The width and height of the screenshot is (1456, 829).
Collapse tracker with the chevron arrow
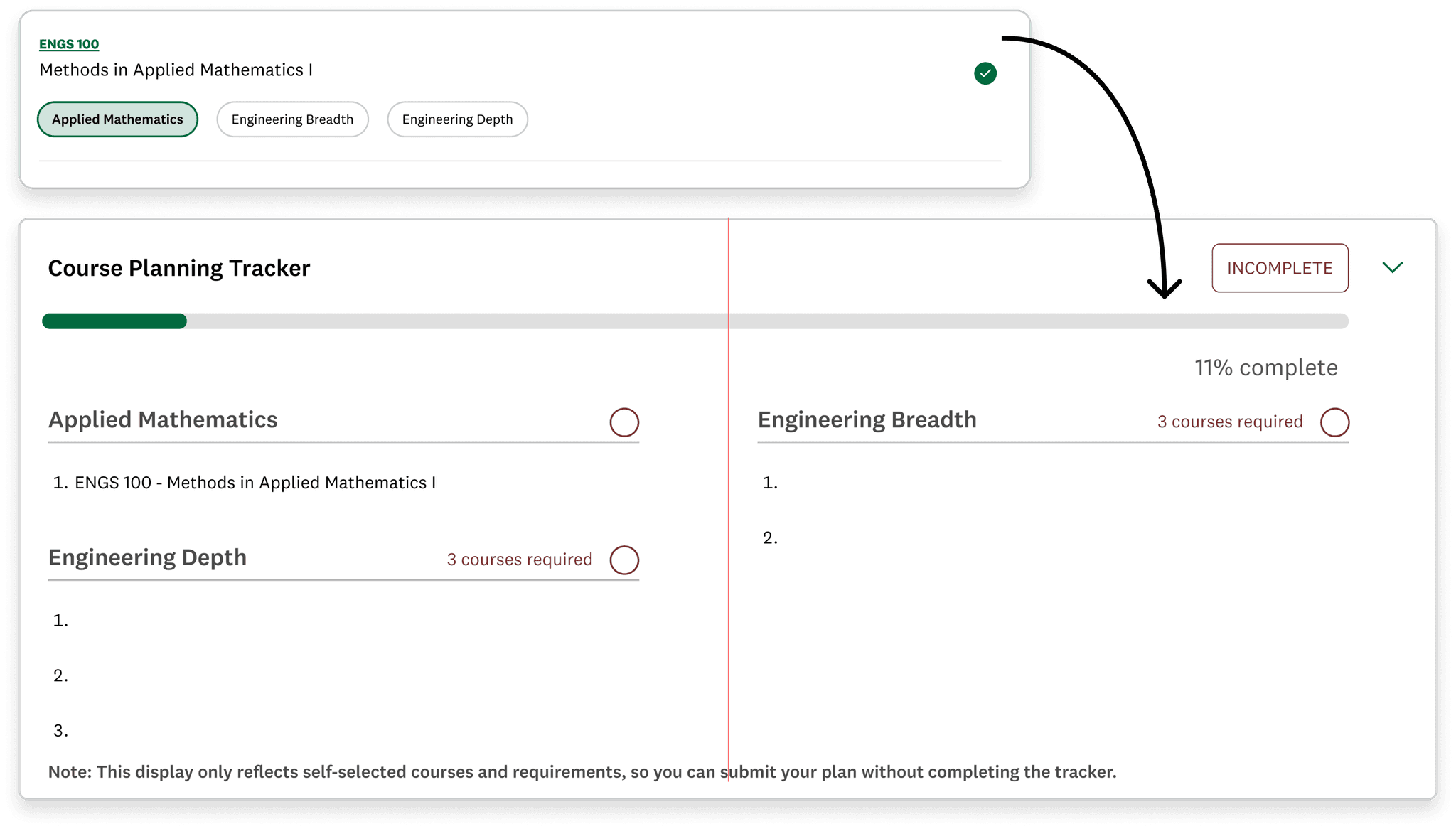(1392, 267)
